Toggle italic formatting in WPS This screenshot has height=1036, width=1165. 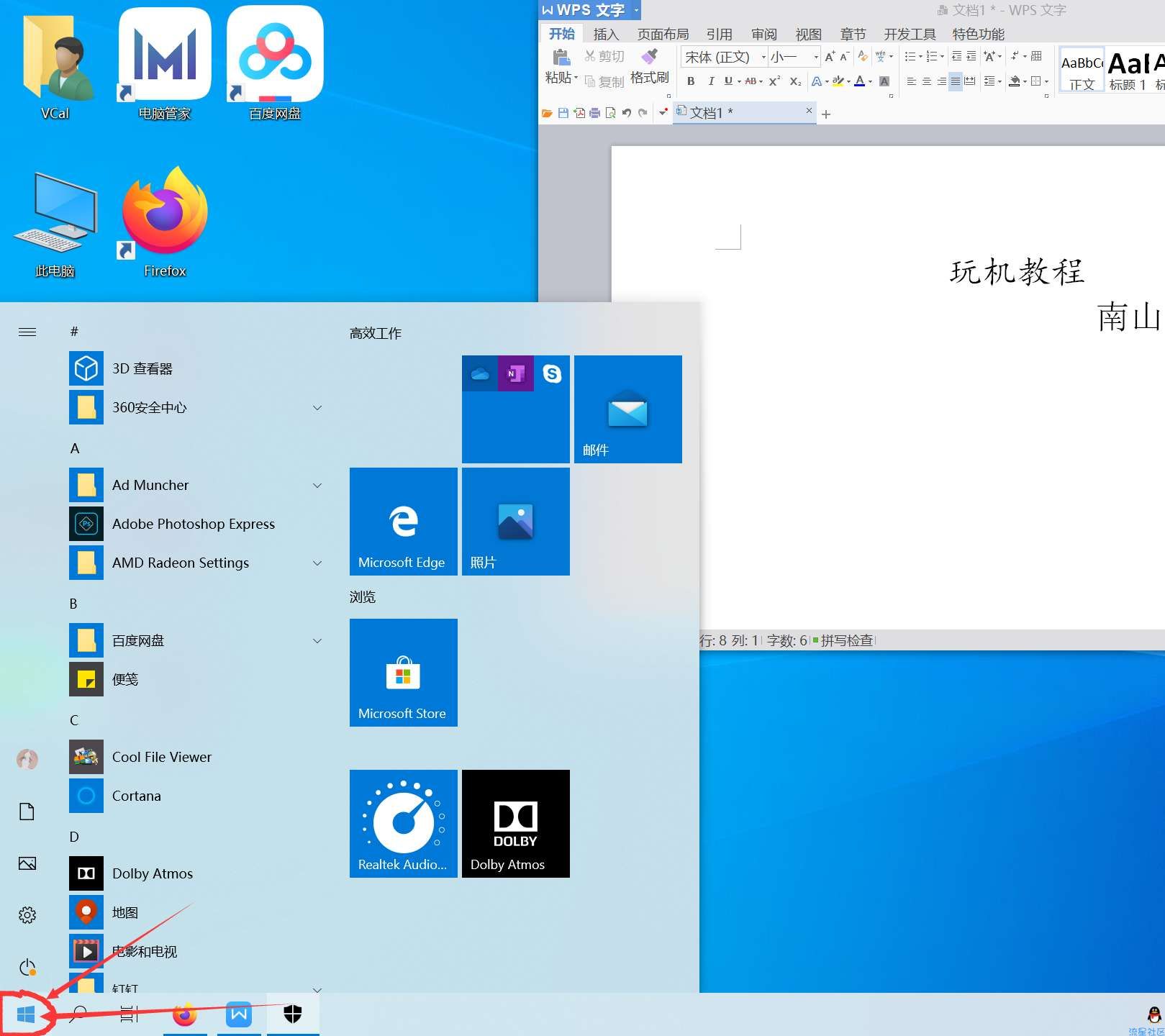(x=711, y=81)
